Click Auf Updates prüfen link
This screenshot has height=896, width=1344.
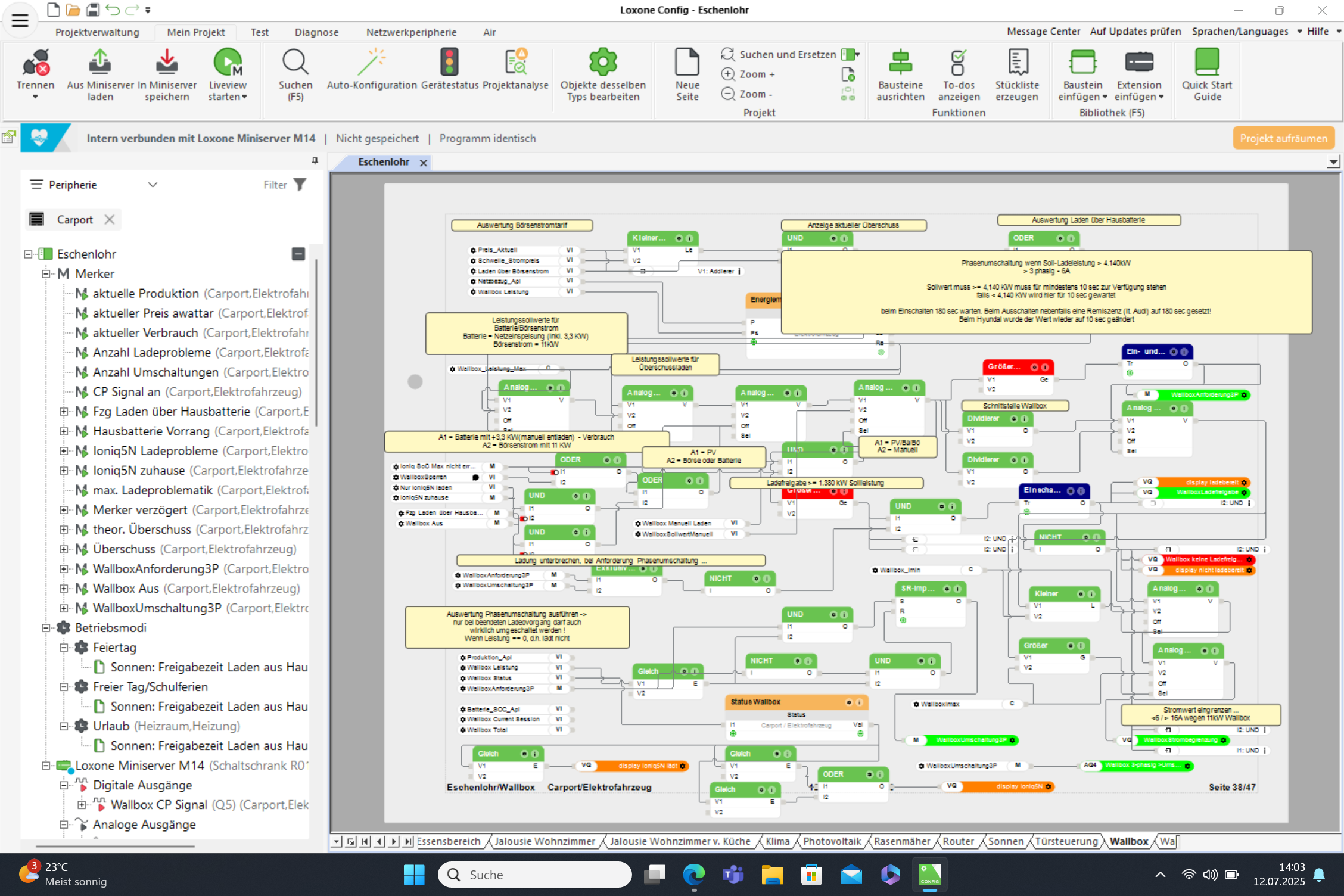coord(1135,32)
